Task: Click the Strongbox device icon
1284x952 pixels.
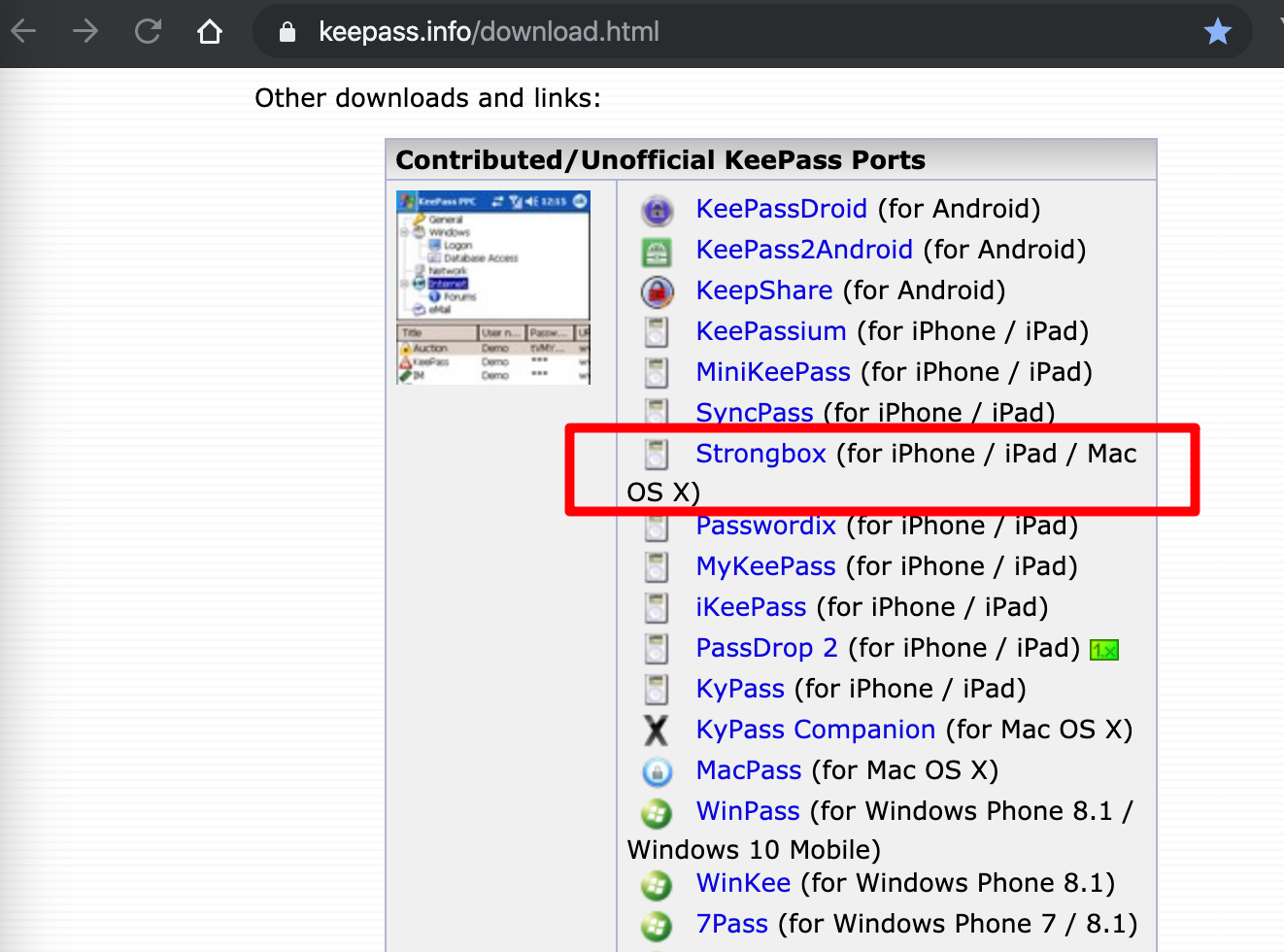Action: pos(658,455)
